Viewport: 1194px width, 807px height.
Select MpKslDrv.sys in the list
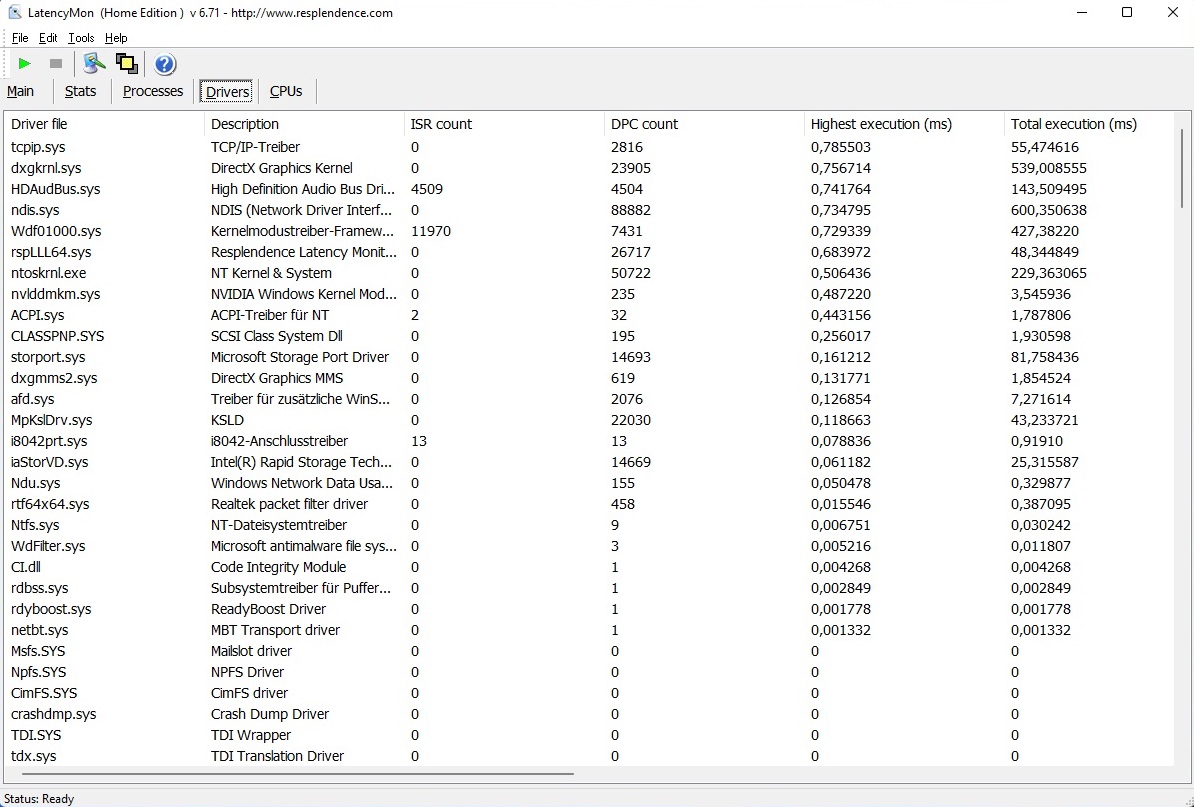pos(590,420)
